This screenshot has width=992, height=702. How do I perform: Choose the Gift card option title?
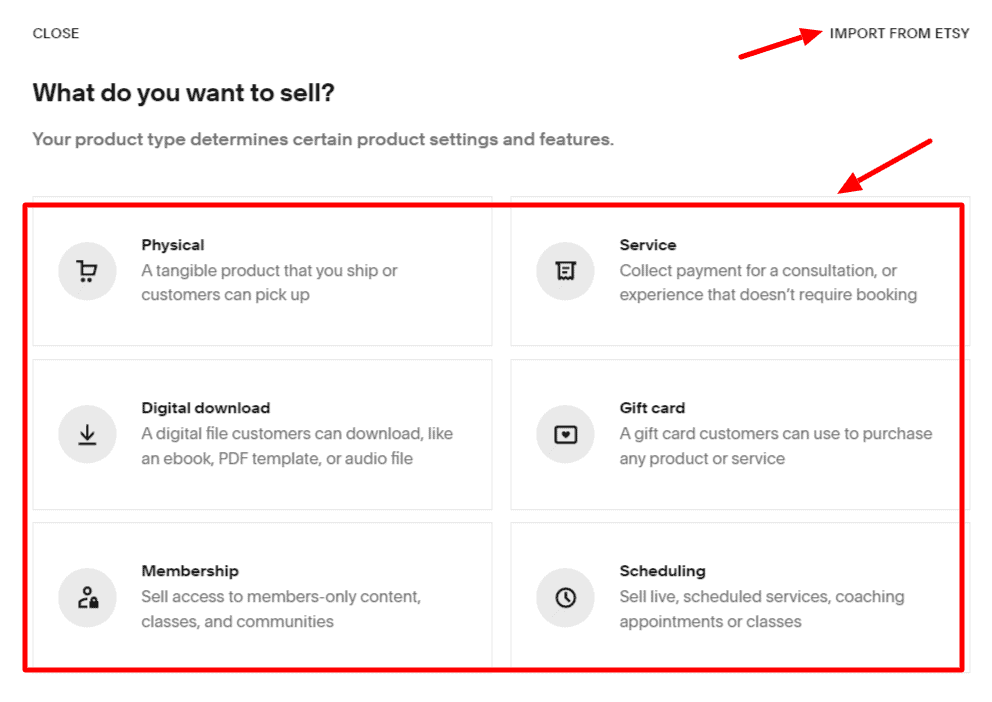[652, 408]
